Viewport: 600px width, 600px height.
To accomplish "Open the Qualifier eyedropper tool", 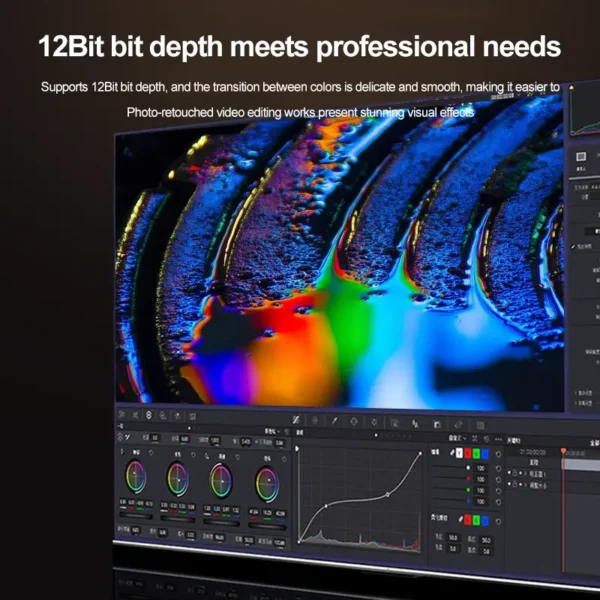I will click(335, 421).
